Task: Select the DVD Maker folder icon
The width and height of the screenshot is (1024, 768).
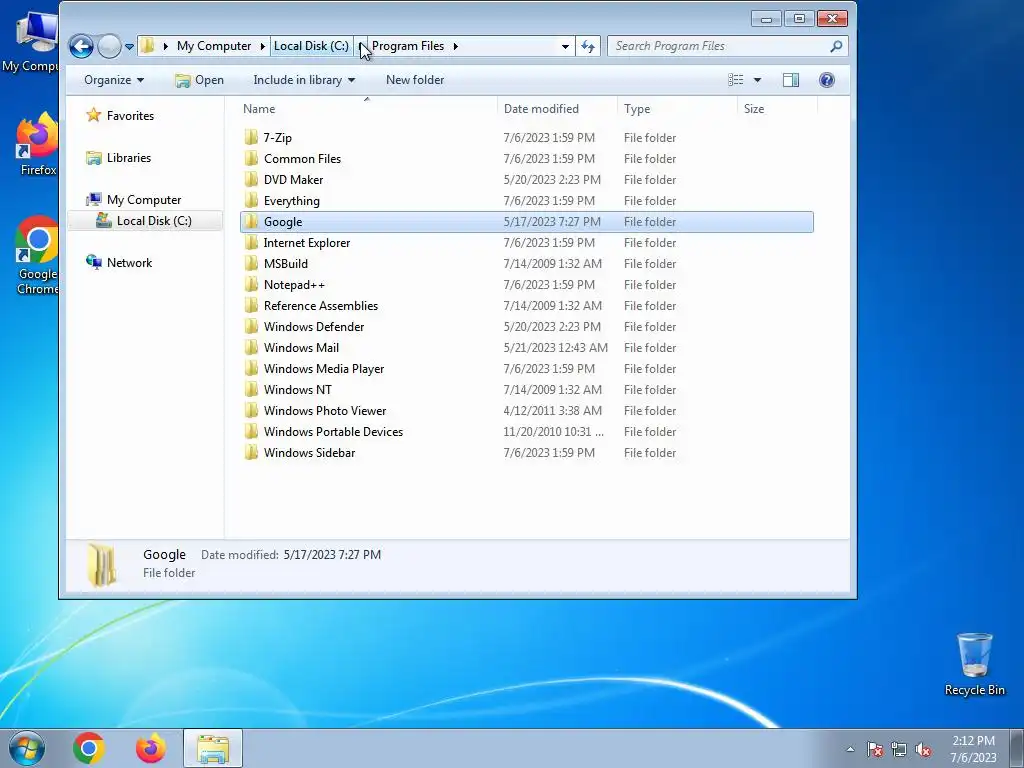Action: pos(251,179)
